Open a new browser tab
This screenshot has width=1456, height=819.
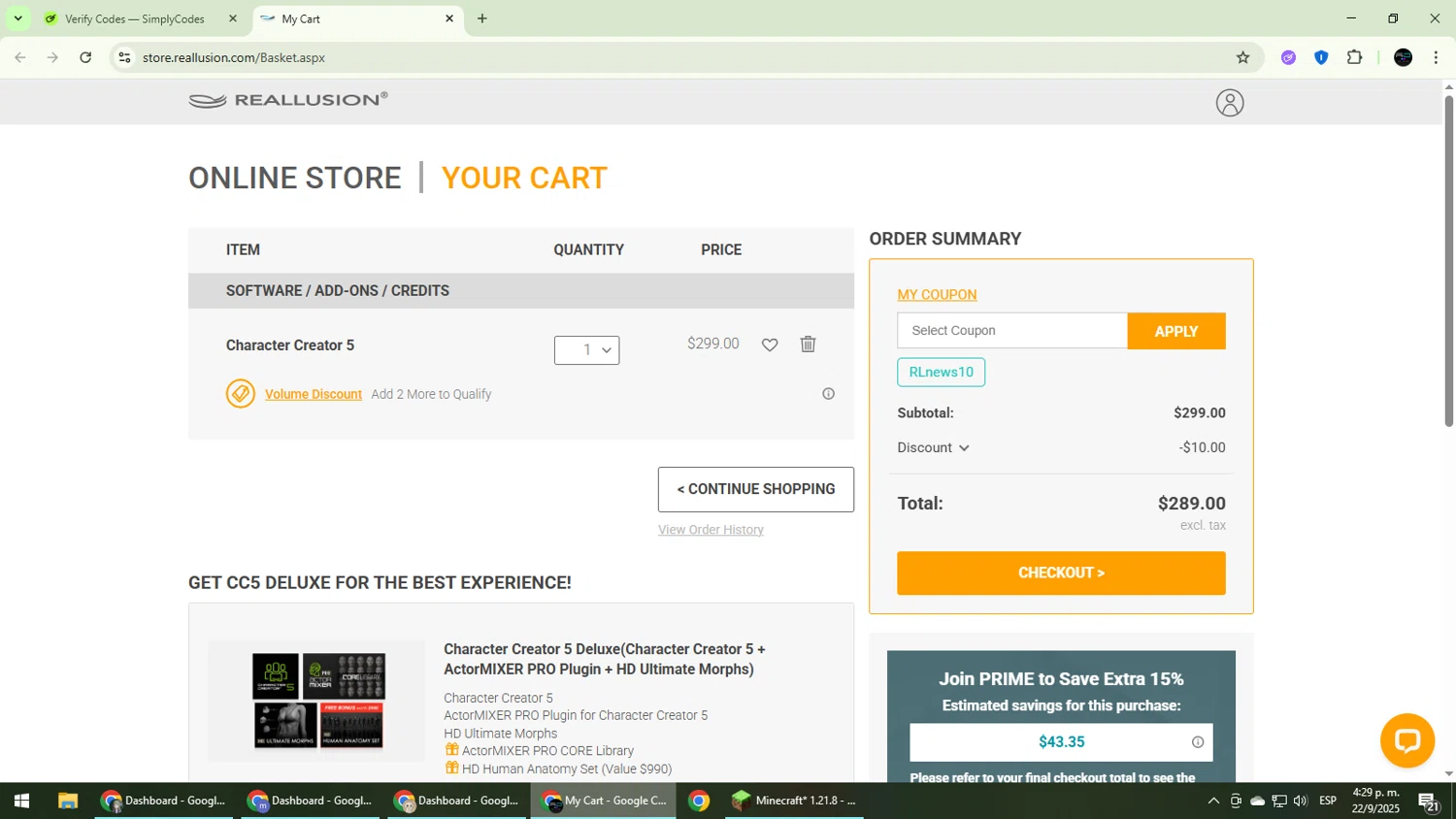[x=482, y=18]
